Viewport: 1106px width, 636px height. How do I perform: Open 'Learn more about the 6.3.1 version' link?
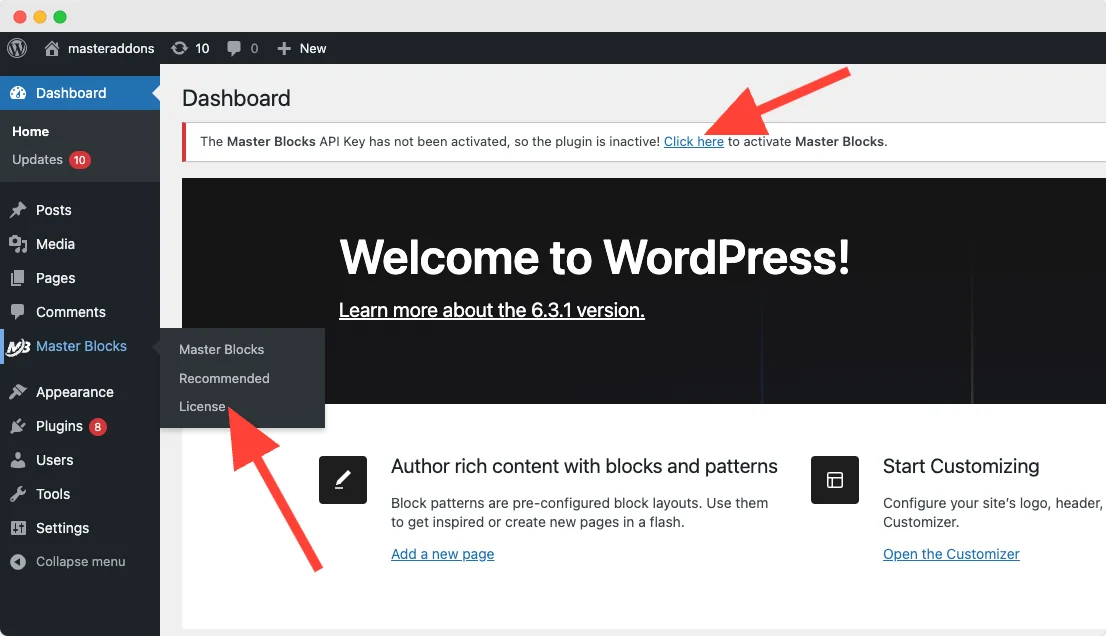492,310
